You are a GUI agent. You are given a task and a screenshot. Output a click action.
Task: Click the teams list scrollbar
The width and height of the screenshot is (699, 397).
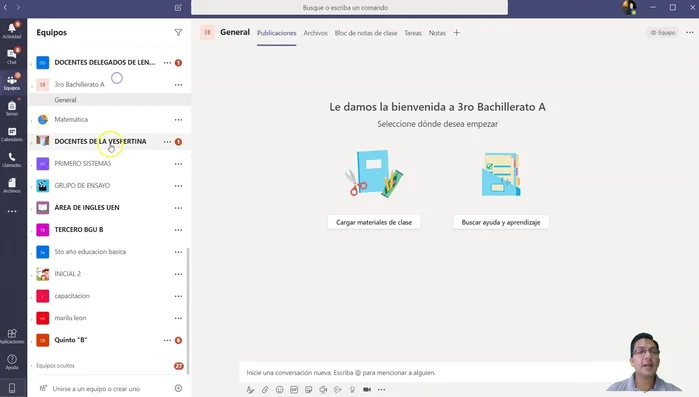188,311
